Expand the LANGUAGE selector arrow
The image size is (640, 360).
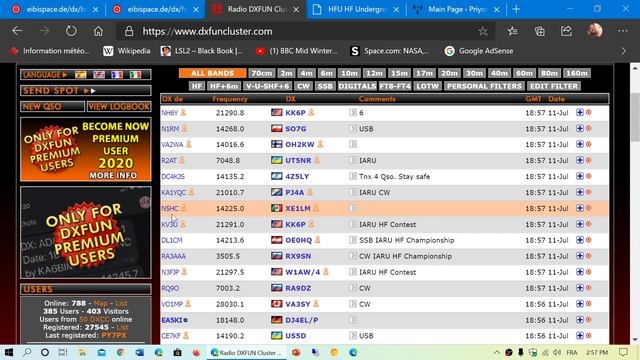pos(65,75)
